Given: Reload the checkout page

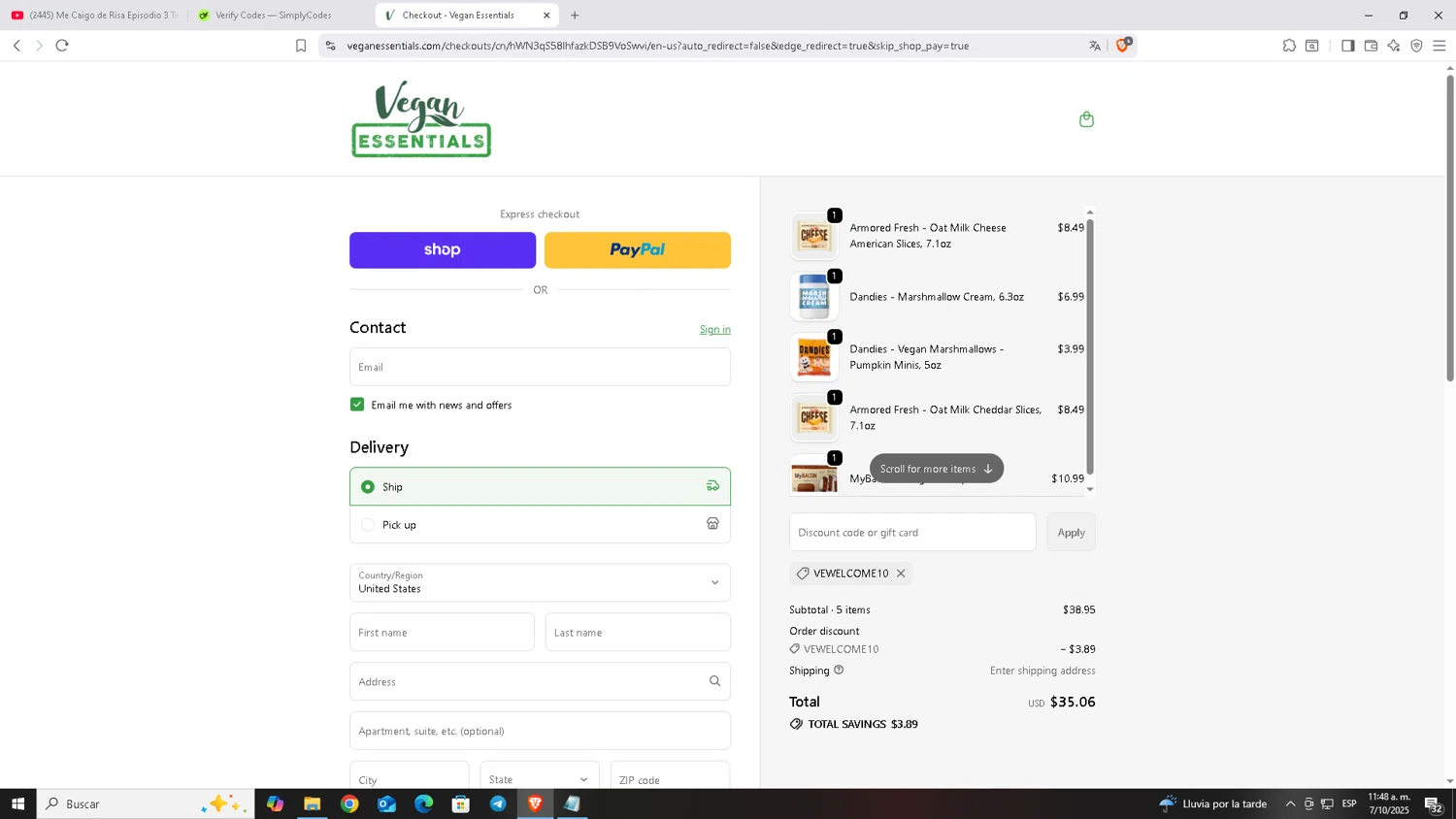Looking at the screenshot, I should (x=62, y=46).
